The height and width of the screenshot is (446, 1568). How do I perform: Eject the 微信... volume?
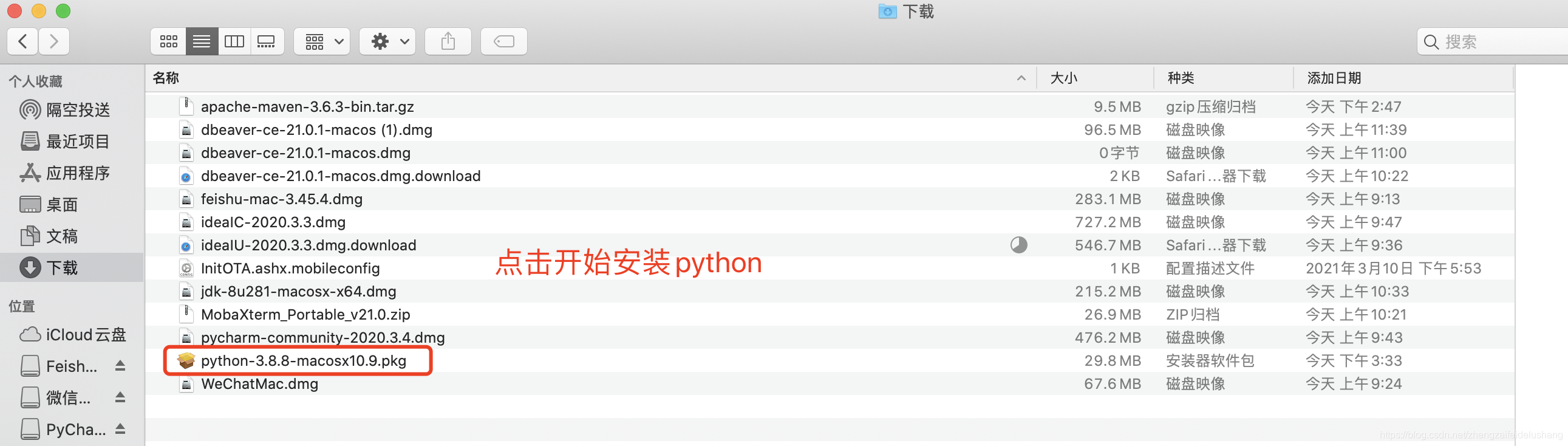pos(120,397)
